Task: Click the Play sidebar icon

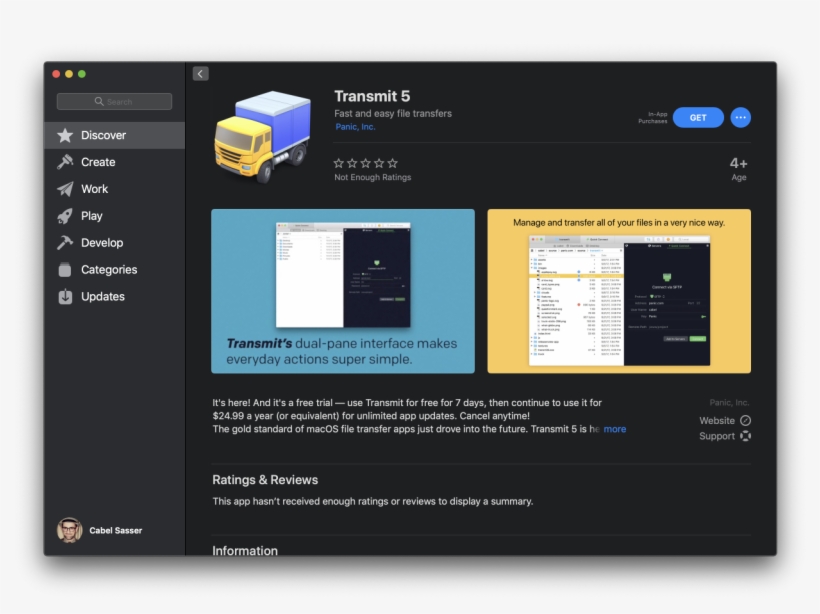Action: (x=63, y=215)
